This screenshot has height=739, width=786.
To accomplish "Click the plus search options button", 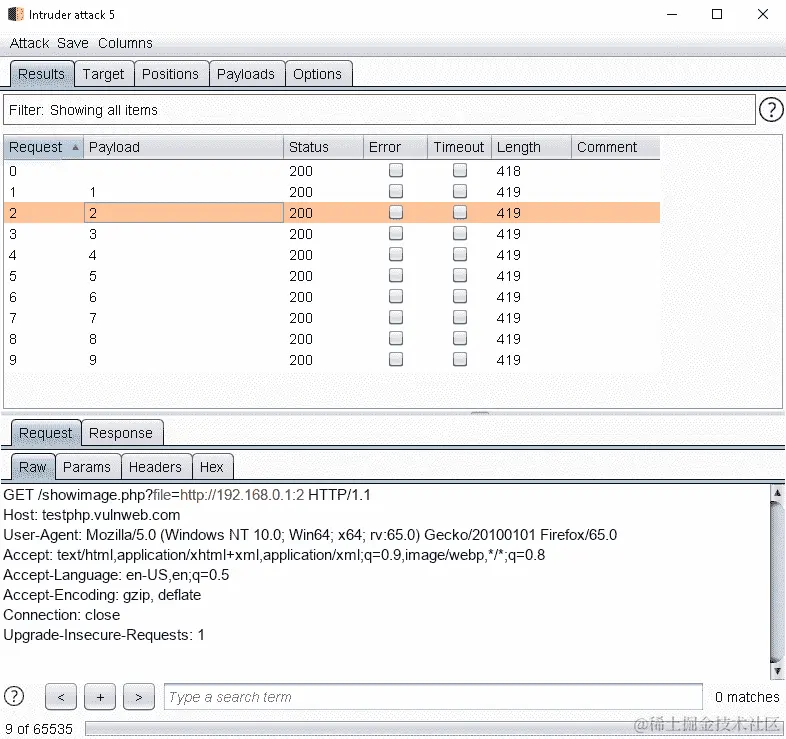I will click(x=100, y=696).
